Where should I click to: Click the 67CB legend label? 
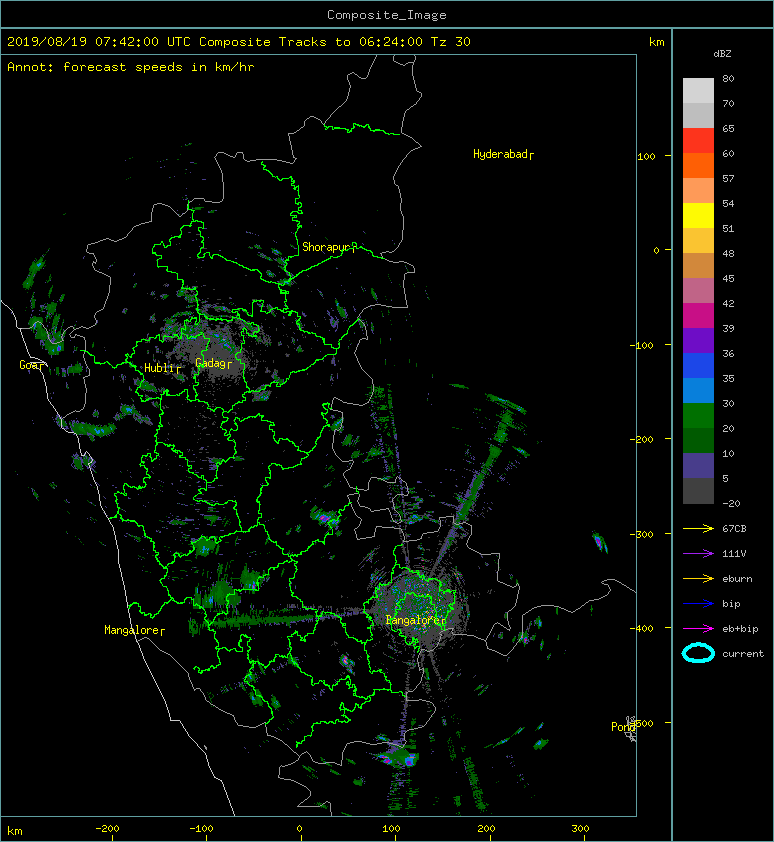pyautogui.click(x=734, y=528)
